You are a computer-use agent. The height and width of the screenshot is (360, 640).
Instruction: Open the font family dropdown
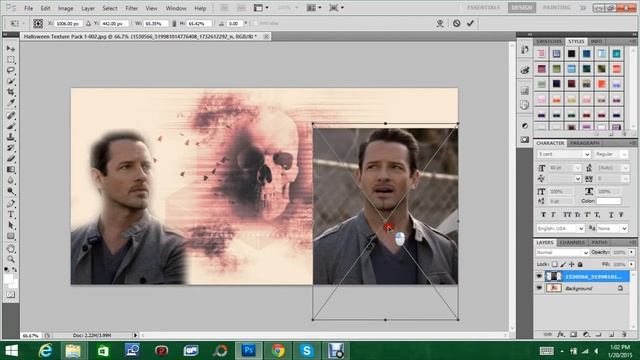pyautogui.click(x=587, y=154)
